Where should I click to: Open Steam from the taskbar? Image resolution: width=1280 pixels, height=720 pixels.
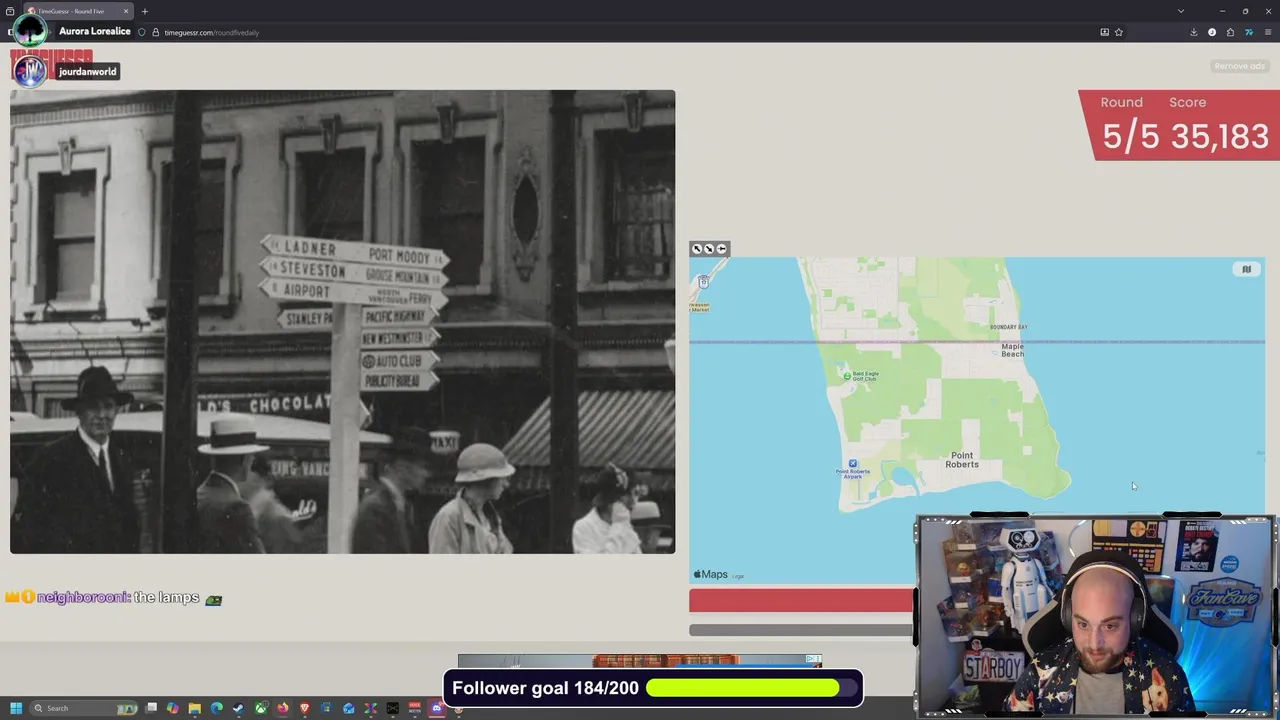click(x=239, y=708)
